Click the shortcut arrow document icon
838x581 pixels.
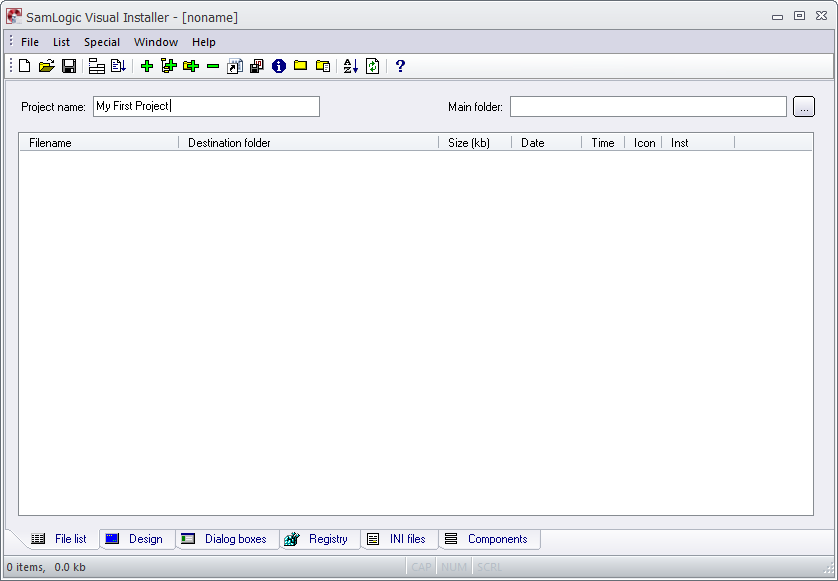(x=235, y=66)
